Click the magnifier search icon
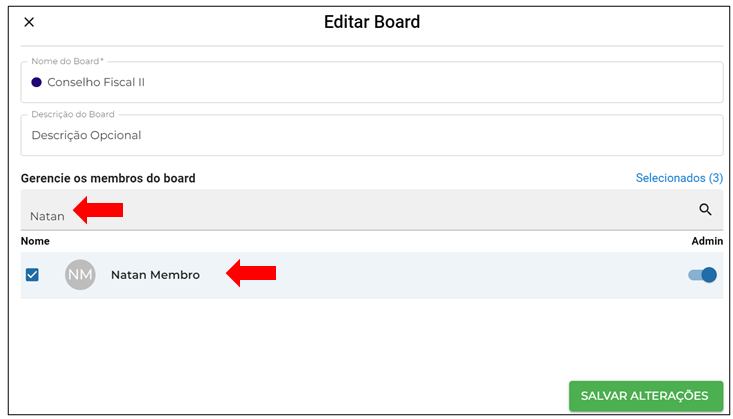733x419 pixels. 705,209
